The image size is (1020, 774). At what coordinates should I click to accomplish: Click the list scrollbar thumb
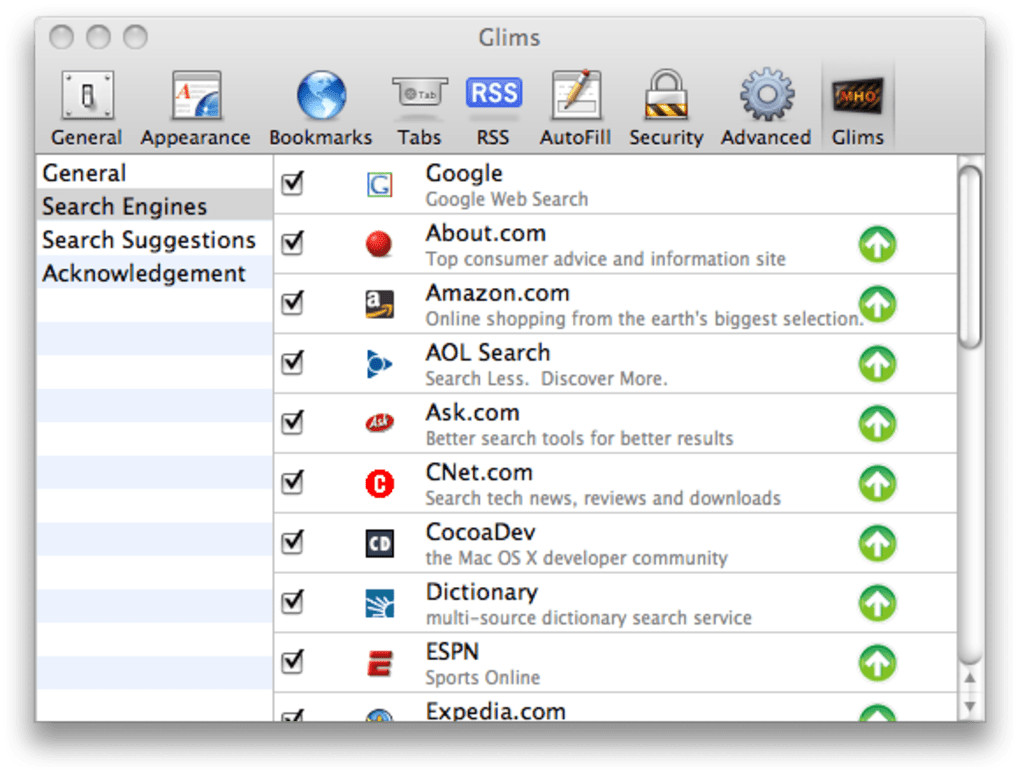click(970, 257)
